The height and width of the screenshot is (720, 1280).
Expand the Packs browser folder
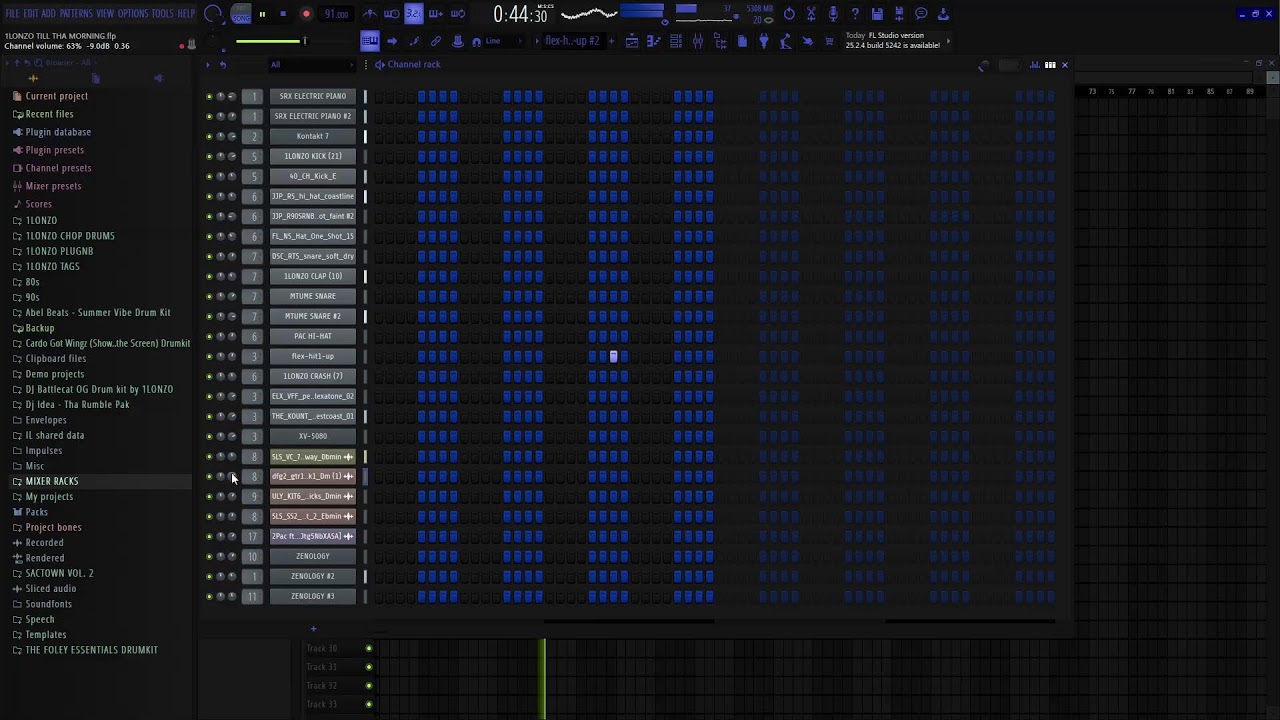pos(36,512)
